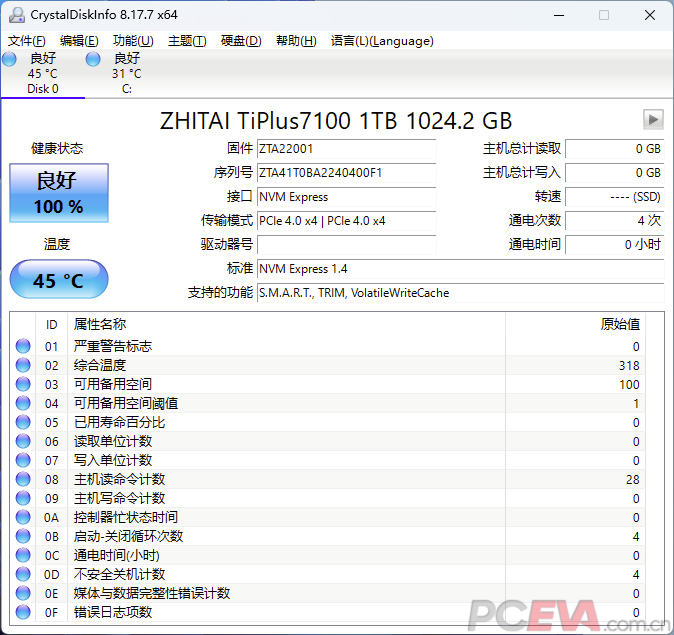This screenshot has height=635, width=674.
Task: Select the 综合温度 raw value 318
Action: 629,365
